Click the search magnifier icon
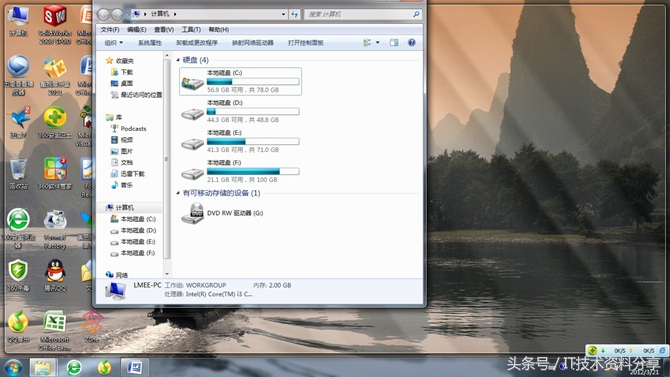The height and width of the screenshot is (377, 670). click(416, 15)
